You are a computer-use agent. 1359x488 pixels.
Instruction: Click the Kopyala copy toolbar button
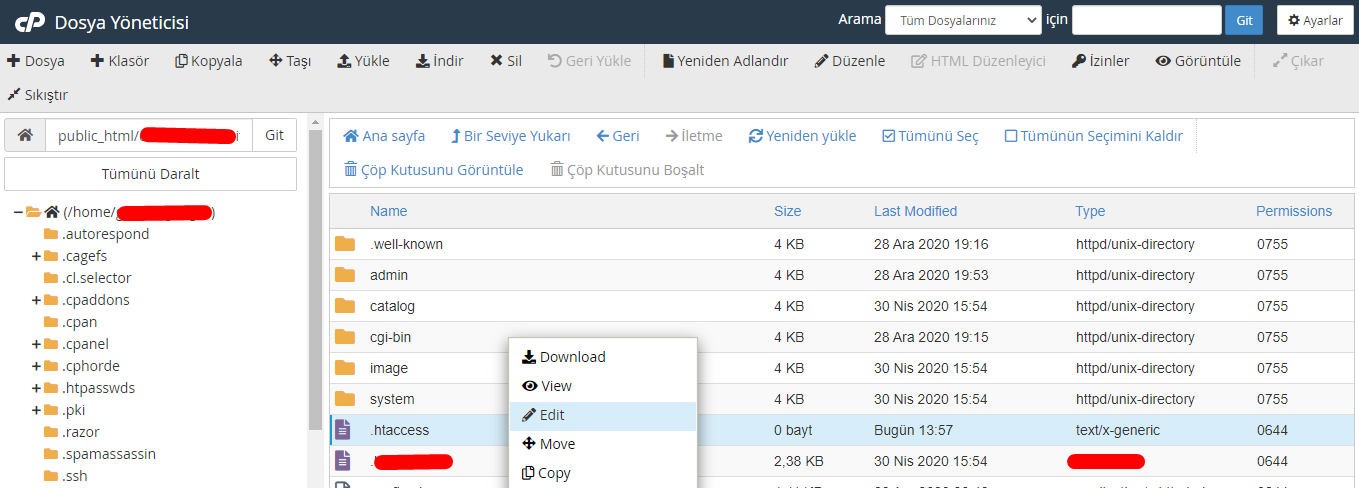208,61
